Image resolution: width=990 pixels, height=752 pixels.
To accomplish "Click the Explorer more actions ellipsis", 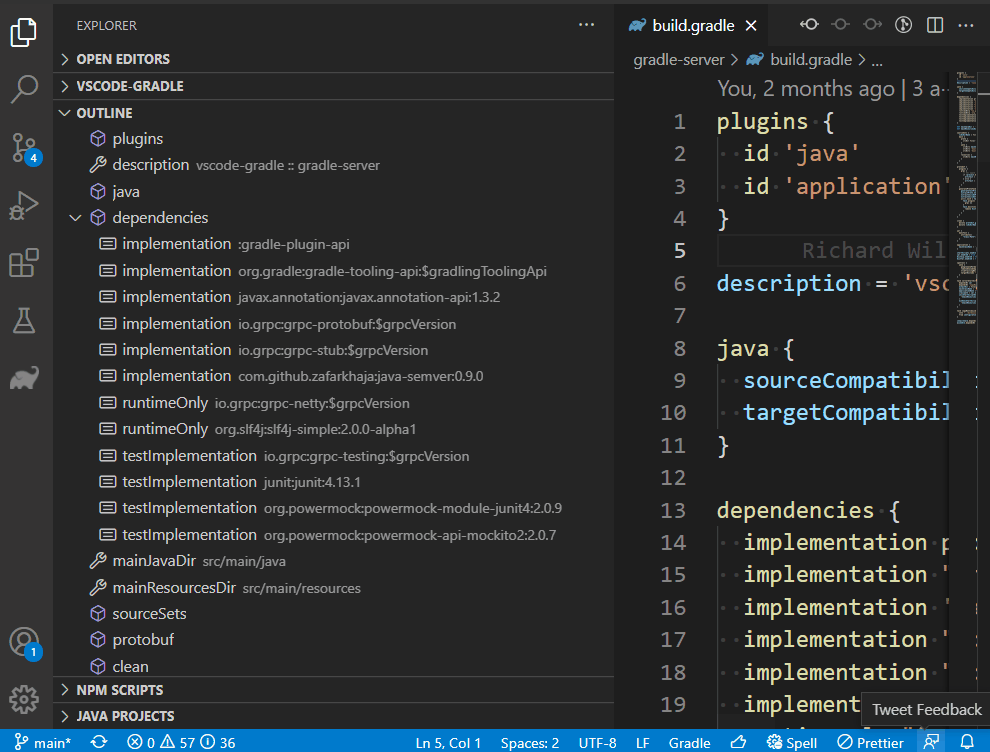I will click(x=586, y=25).
